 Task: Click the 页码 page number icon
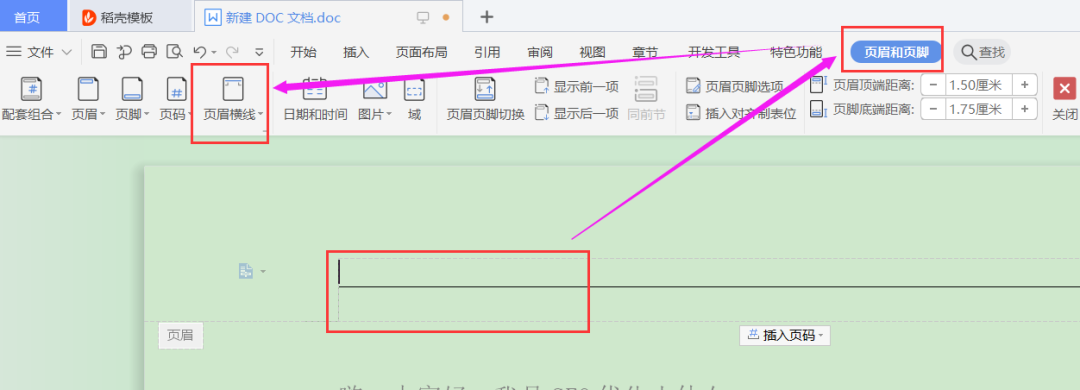coord(176,90)
